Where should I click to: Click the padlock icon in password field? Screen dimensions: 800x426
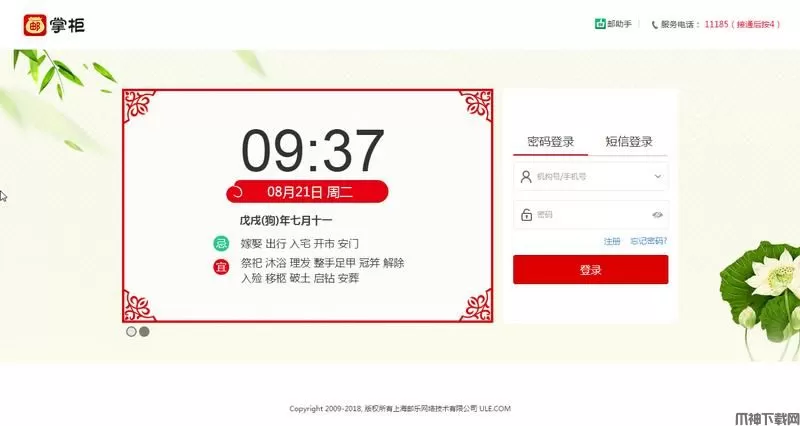pyautogui.click(x=526, y=215)
